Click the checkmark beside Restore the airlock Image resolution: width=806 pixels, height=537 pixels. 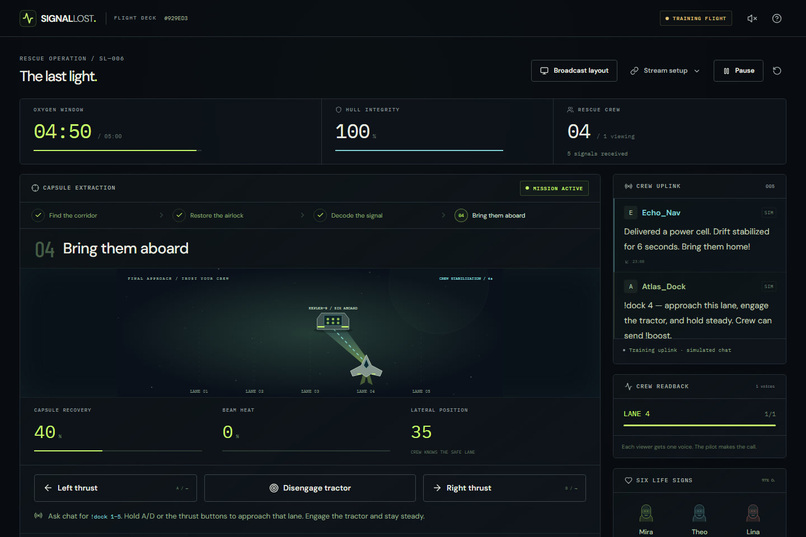(x=179, y=215)
